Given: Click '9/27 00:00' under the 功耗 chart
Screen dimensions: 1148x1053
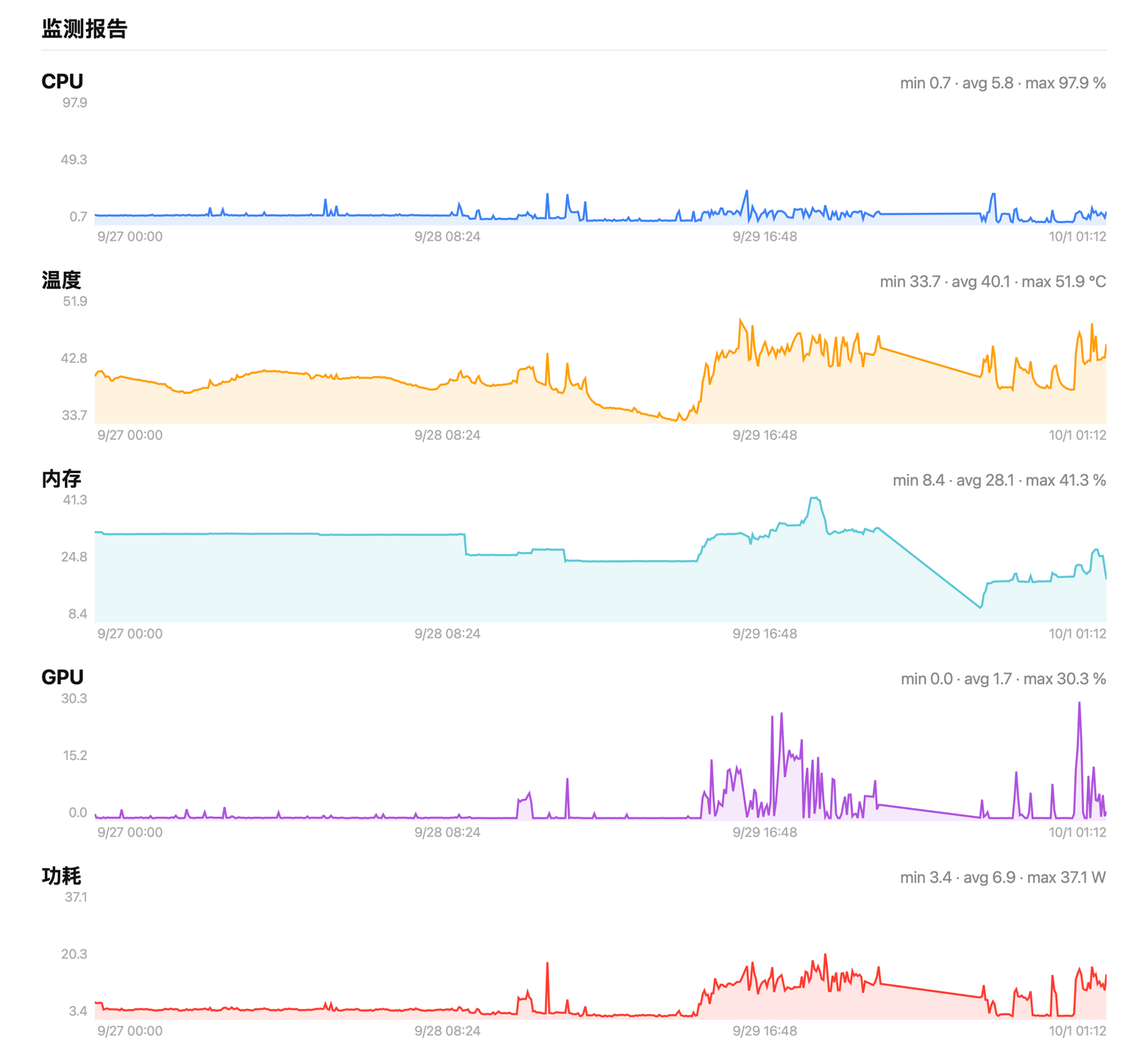Looking at the screenshot, I should coord(130,1032).
